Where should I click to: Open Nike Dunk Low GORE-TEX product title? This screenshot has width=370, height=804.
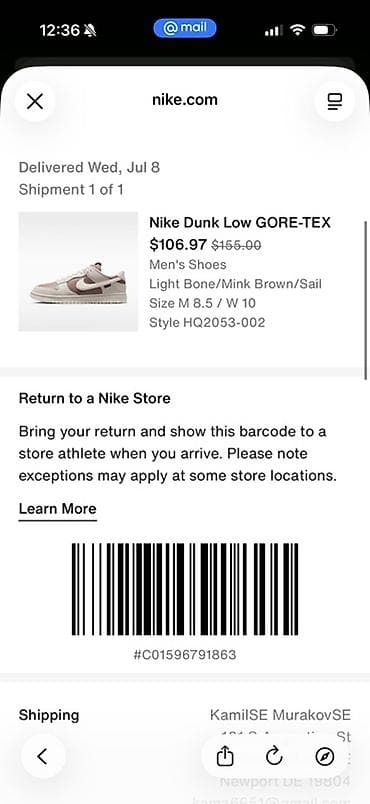pos(240,223)
